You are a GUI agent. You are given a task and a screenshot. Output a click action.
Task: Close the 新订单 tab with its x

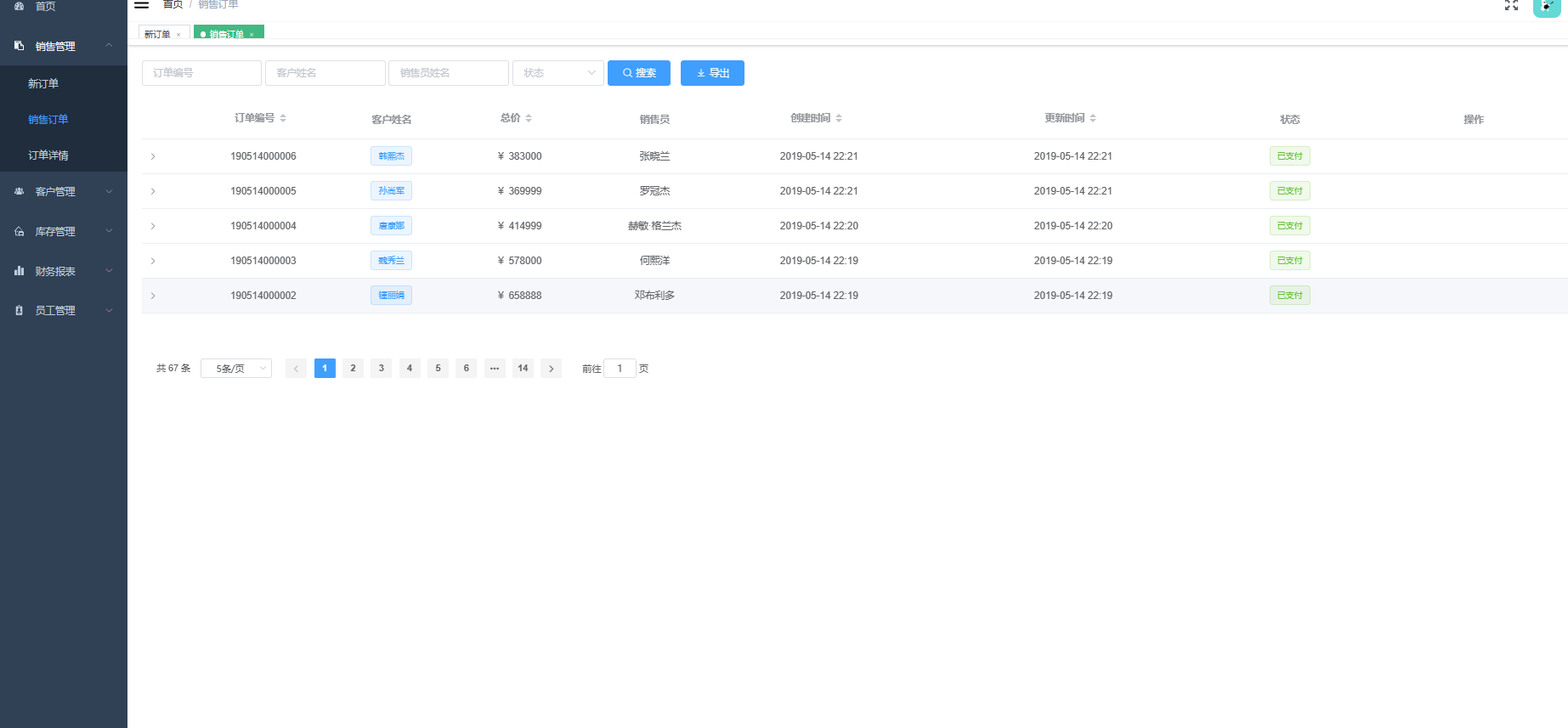coord(178,35)
